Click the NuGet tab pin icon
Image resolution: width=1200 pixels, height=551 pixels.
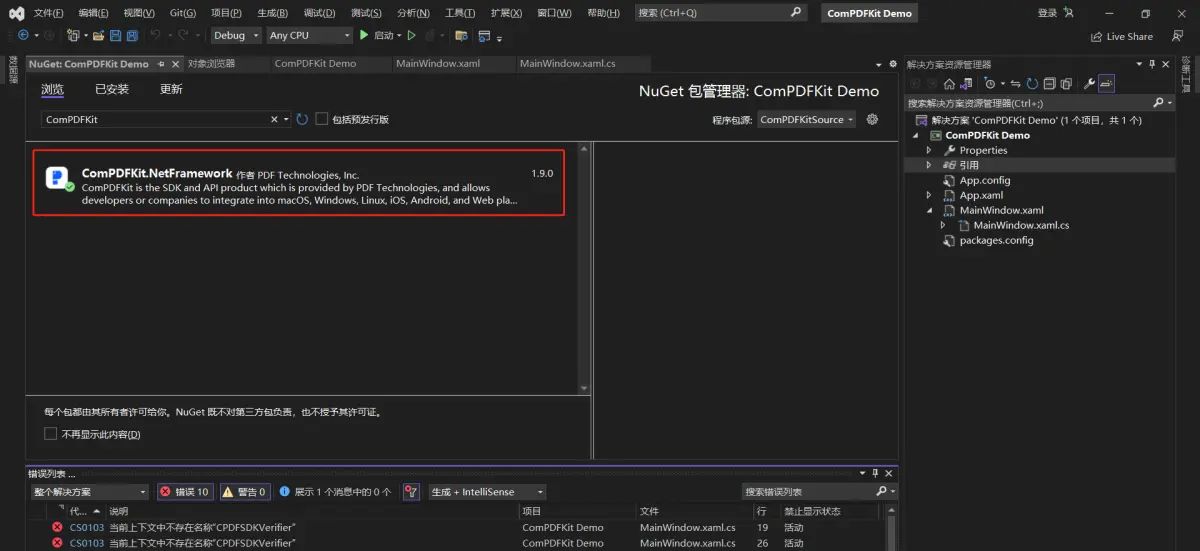pyautogui.click(x=161, y=64)
